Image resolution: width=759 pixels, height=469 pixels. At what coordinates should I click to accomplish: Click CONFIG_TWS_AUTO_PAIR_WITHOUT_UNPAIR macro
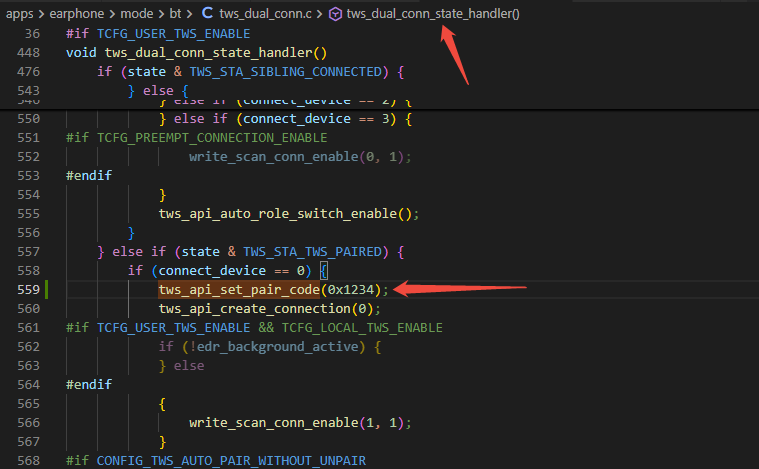pos(231,461)
